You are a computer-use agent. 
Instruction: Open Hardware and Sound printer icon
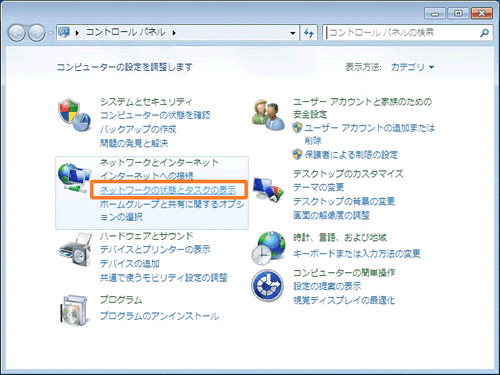(75, 250)
